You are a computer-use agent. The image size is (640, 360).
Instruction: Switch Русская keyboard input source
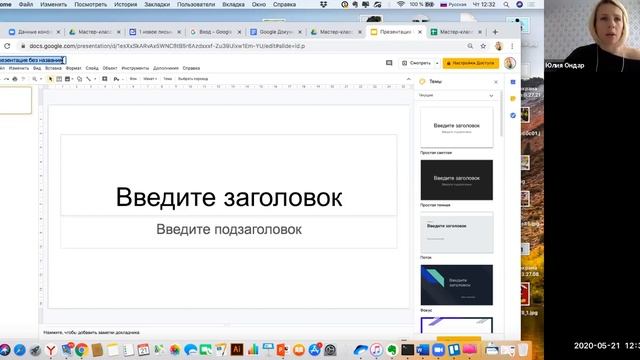(453, 4)
